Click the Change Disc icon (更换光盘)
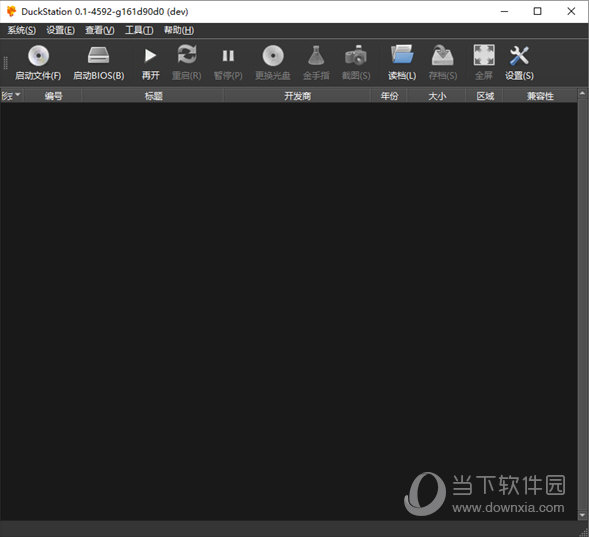The image size is (589, 537). [273, 56]
